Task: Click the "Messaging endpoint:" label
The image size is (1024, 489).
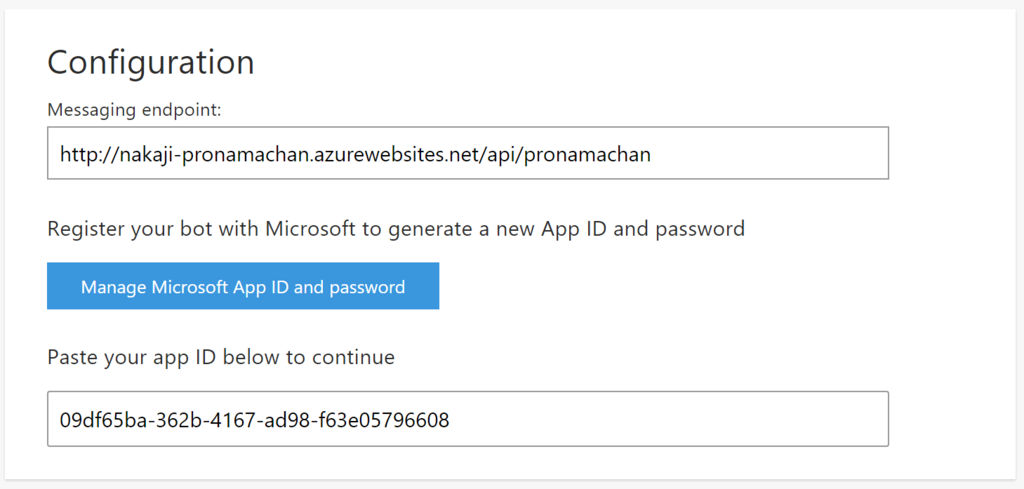Action: click(135, 110)
